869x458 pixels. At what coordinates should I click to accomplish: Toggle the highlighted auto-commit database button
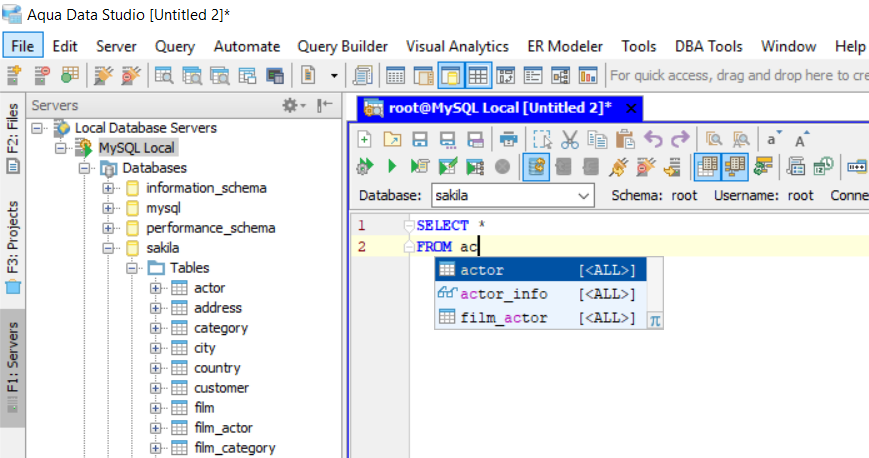(x=536, y=166)
